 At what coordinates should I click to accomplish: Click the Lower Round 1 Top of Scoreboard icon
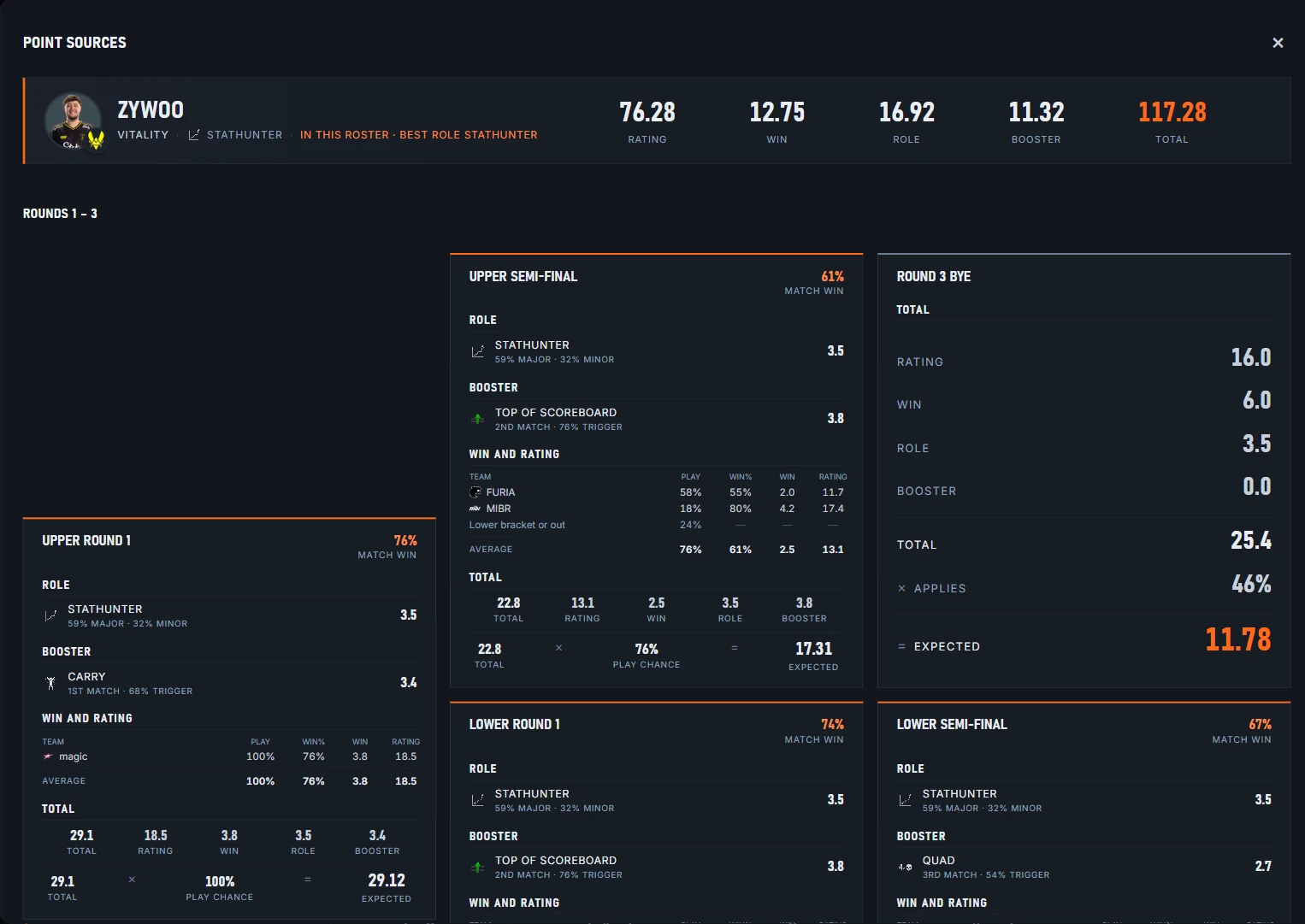(x=477, y=867)
